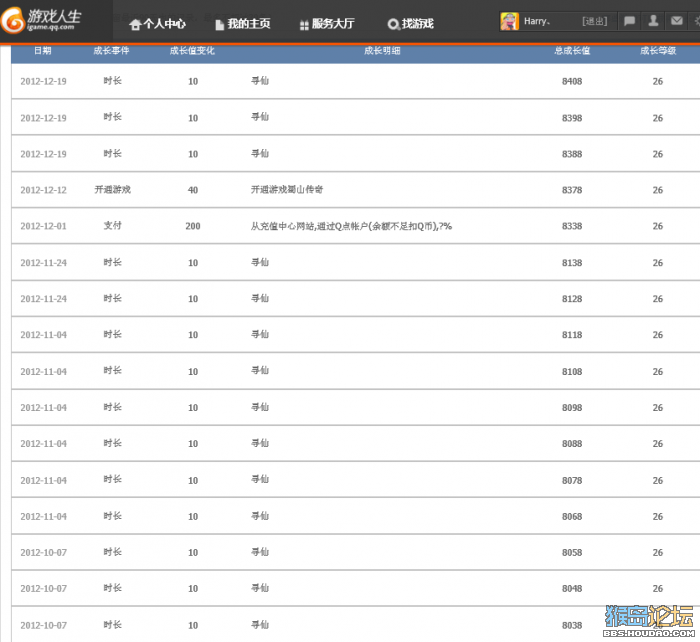Click the date 2012-12-12
Viewport: 700px width, 642px height.
pyautogui.click(x=43, y=190)
